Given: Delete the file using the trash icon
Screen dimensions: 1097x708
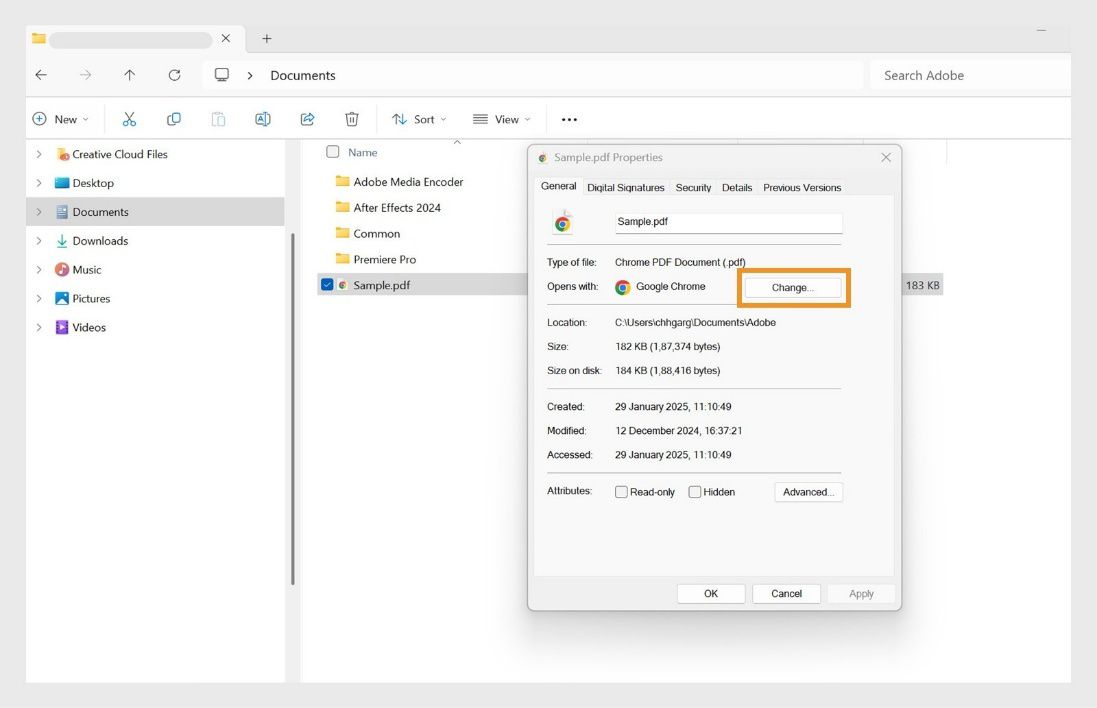Looking at the screenshot, I should click(352, 118).
